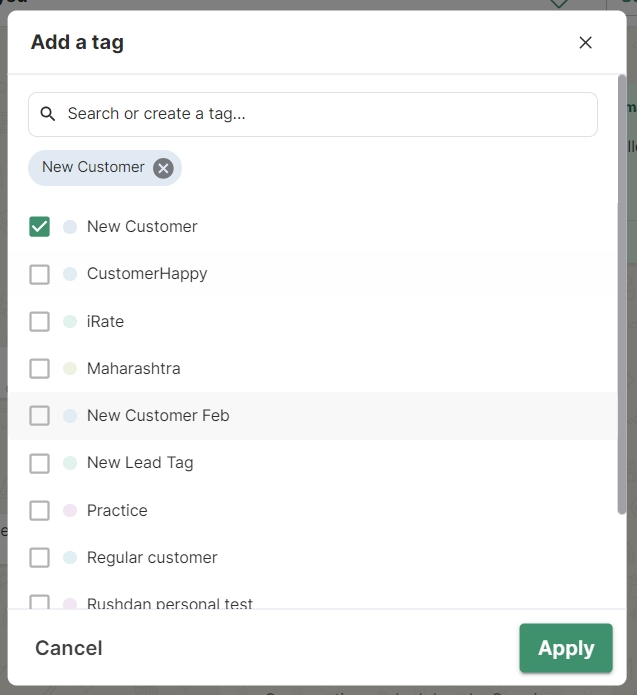Viewport: 637px width, 695px height.
Task: Enable the iRate tag checkbox
Action: 39,321
